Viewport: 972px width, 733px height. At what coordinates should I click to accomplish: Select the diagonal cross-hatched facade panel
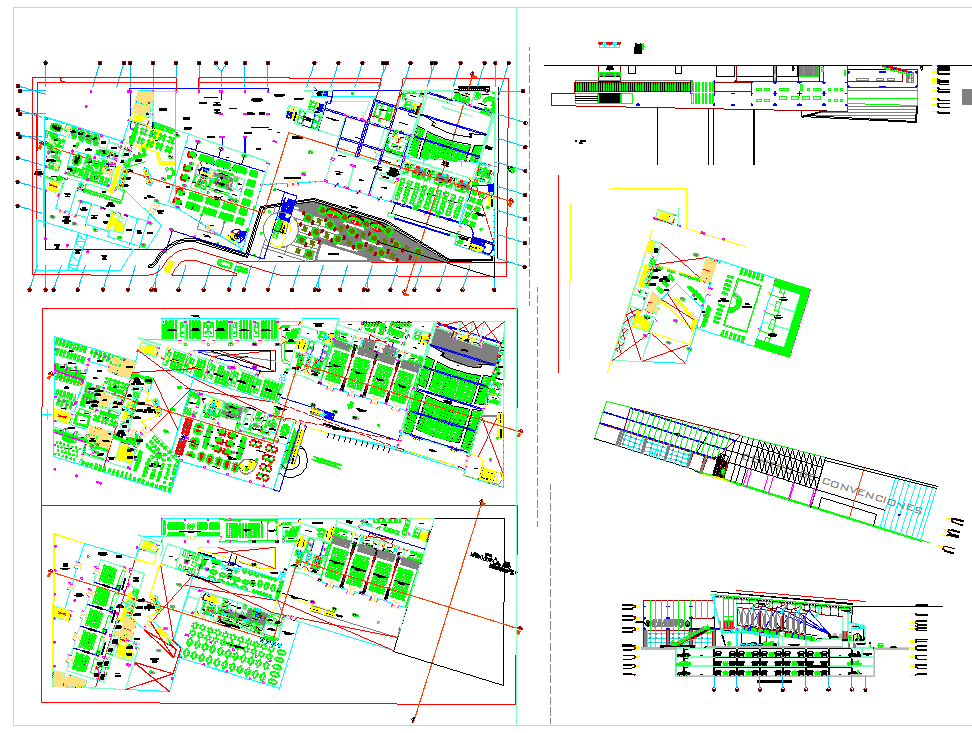[x=775, y=463]
